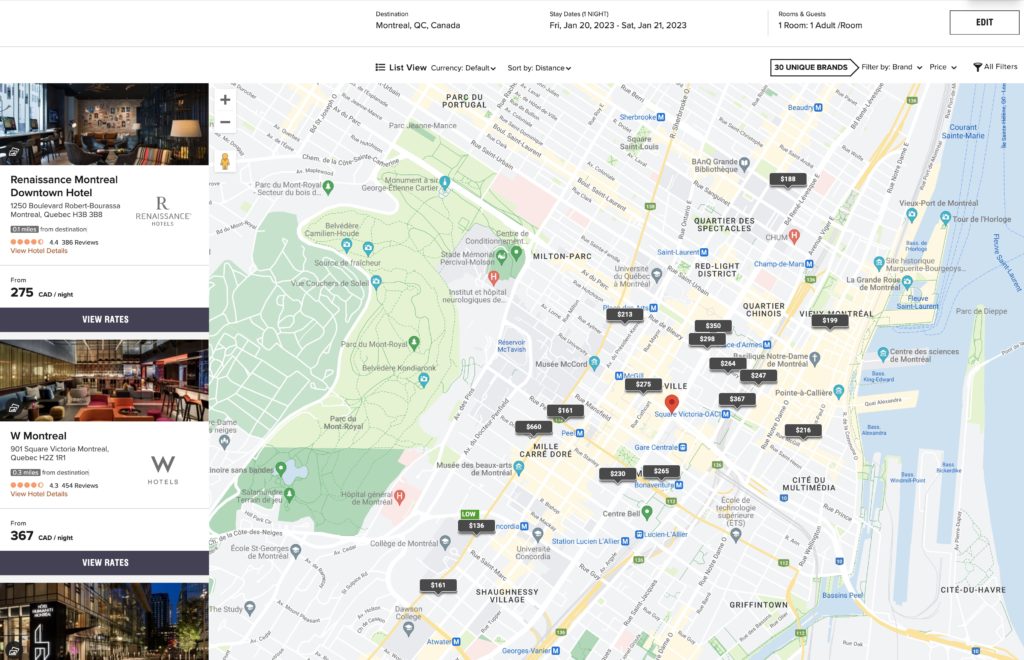The width and height of the screenshot is (1024, 660).
Task: Click the red destination pin on map
Action: pyautogui.click(x=672, y=404)
